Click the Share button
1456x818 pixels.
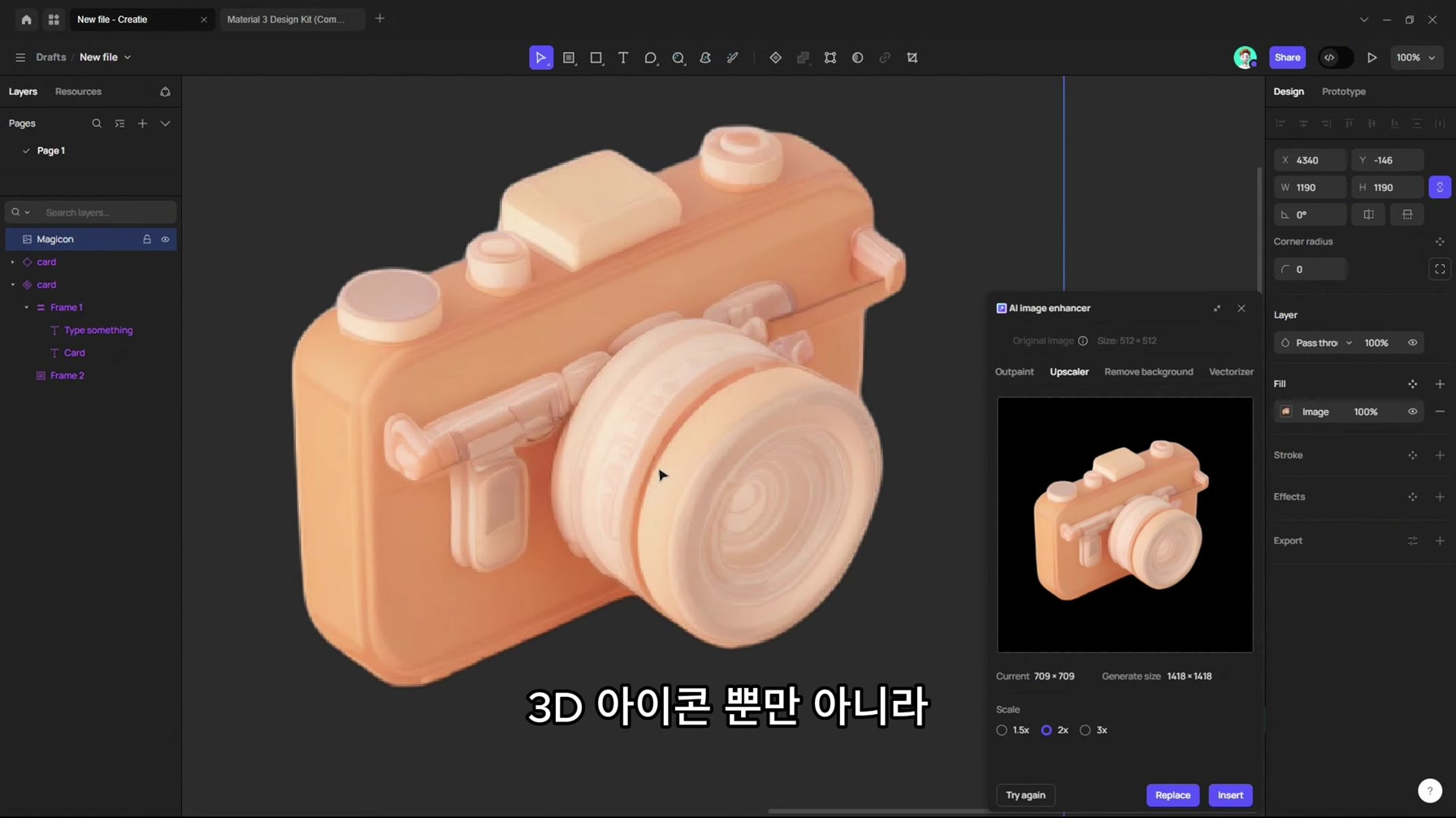pyautogui.click(x=1287, y=58)
